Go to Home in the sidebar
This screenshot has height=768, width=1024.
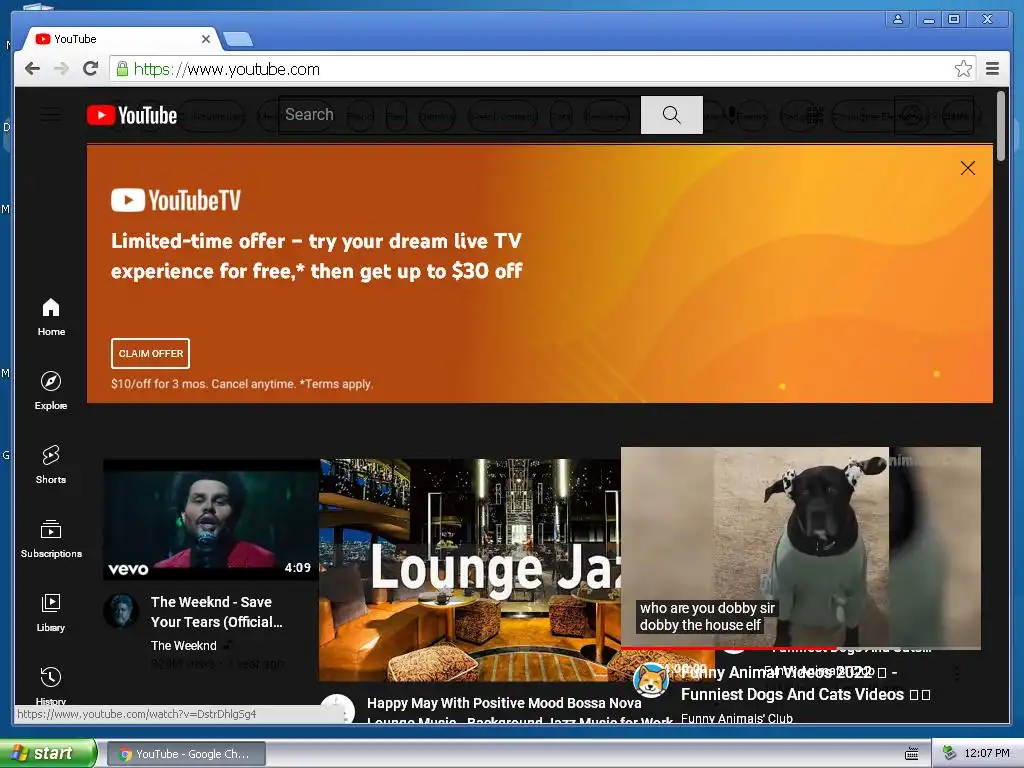click(51, 317)
